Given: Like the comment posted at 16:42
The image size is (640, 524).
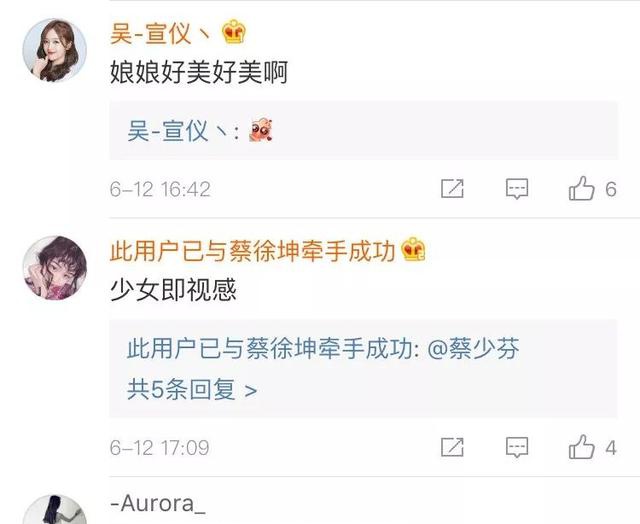Looking at the screenshot, I should pyautogui.click(x=582, y=189).
